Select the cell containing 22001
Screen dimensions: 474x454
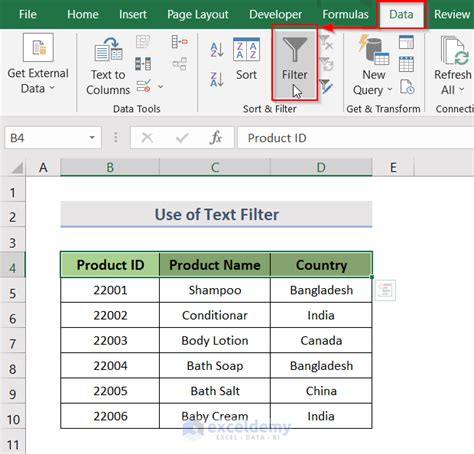click(110, 290)
